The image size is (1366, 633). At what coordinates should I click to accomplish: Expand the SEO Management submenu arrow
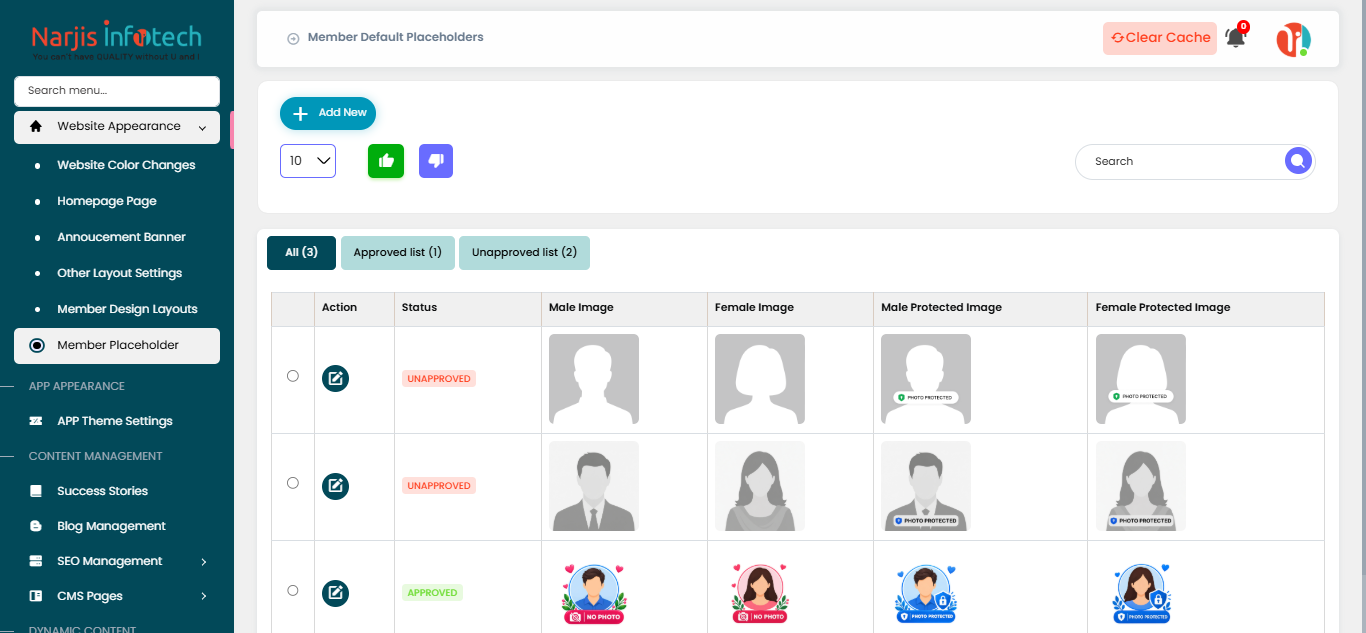coord(204,562)
